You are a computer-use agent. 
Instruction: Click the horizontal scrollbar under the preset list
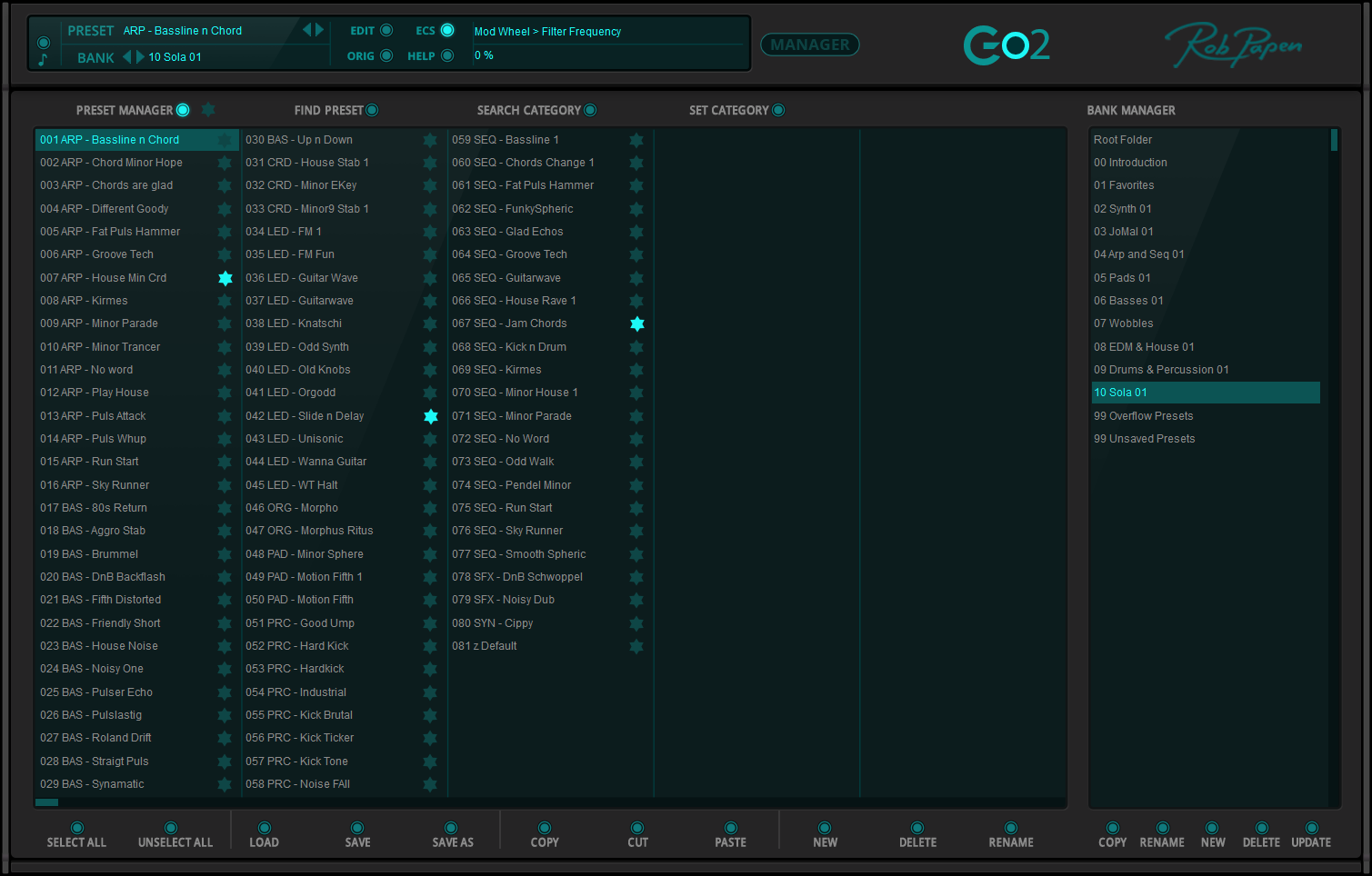[x=46, y=802]
